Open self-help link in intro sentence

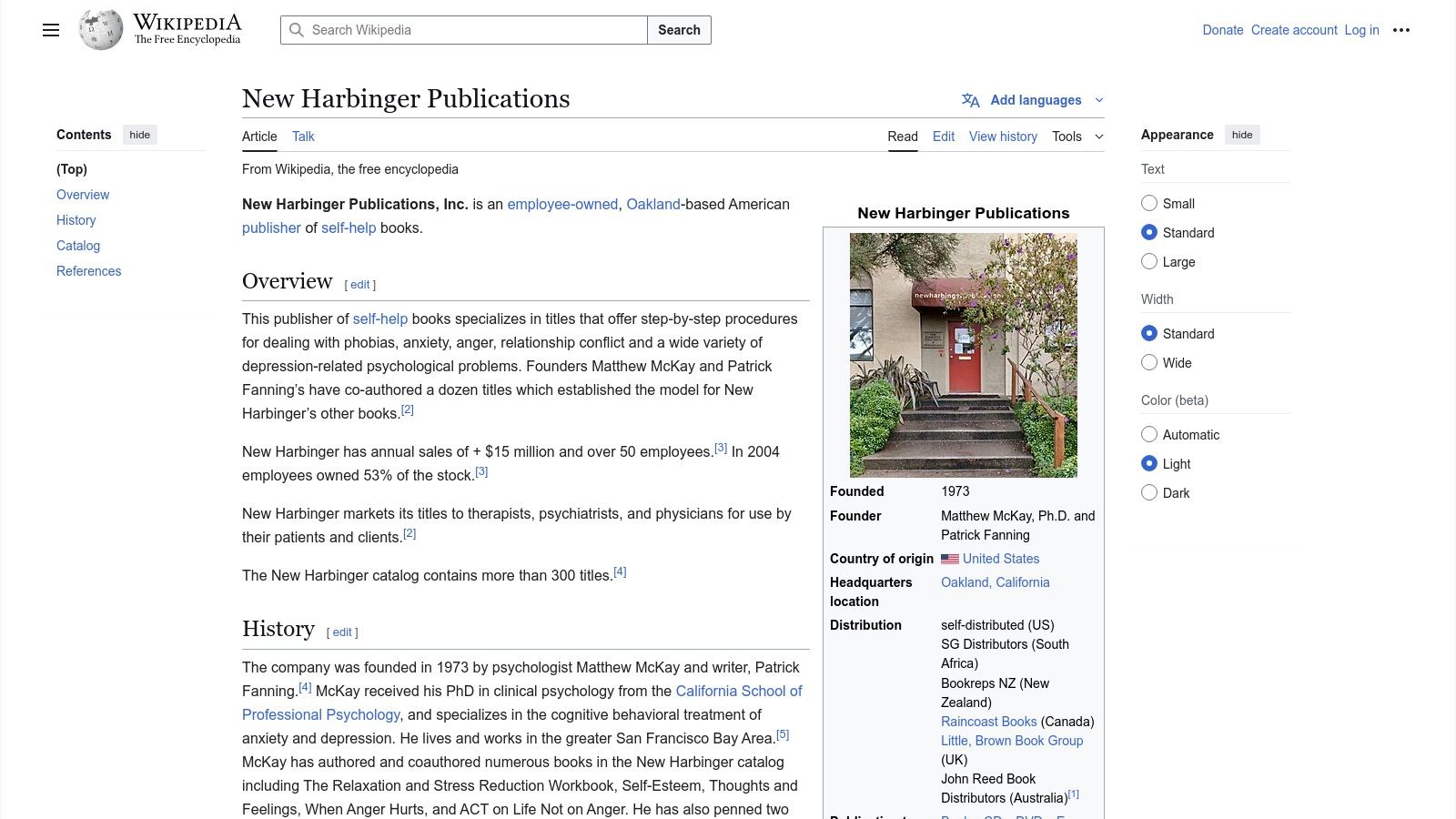coord(349,227)
